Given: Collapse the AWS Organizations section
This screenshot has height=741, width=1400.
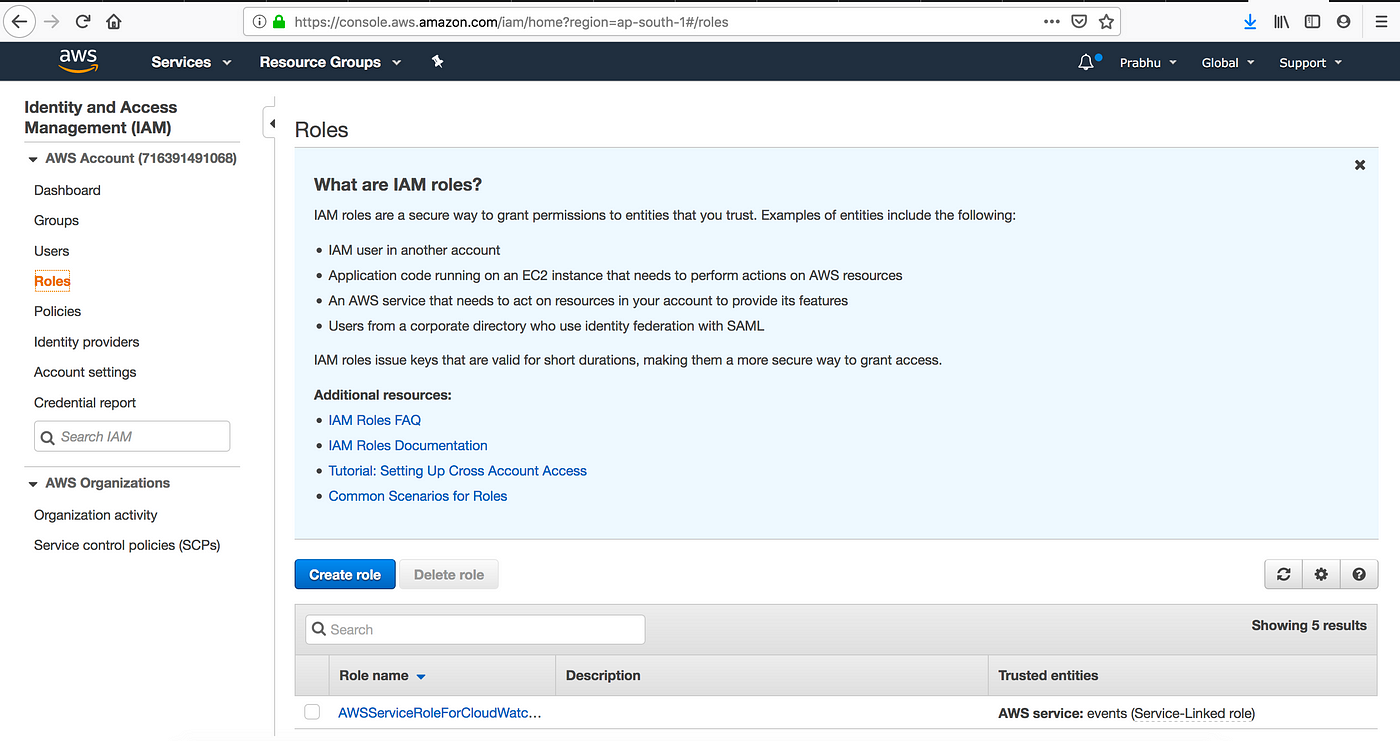Looking at the screenshot, I should tap(33, 483).
